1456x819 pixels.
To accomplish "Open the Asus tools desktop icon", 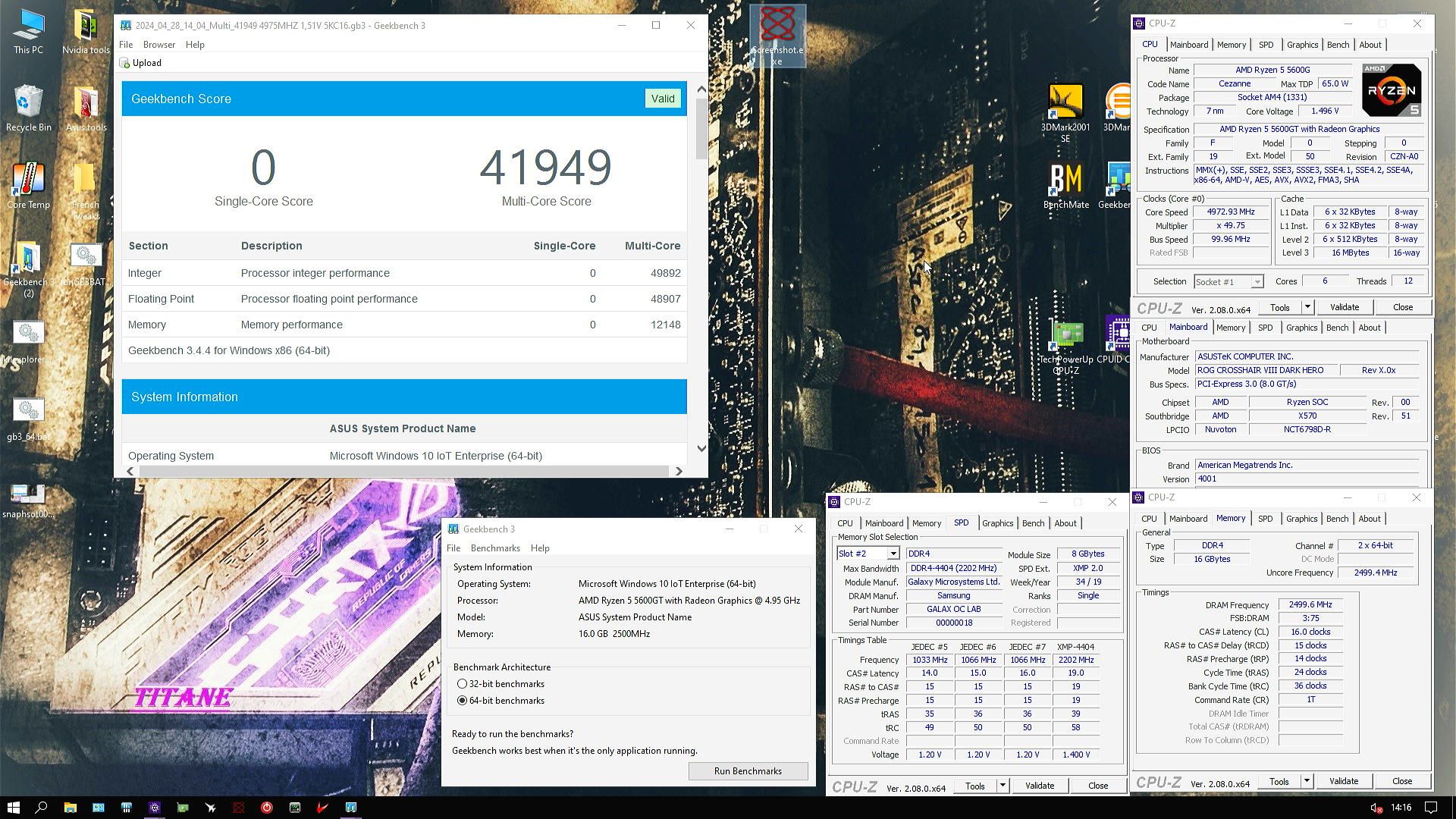I will (86, 108).
